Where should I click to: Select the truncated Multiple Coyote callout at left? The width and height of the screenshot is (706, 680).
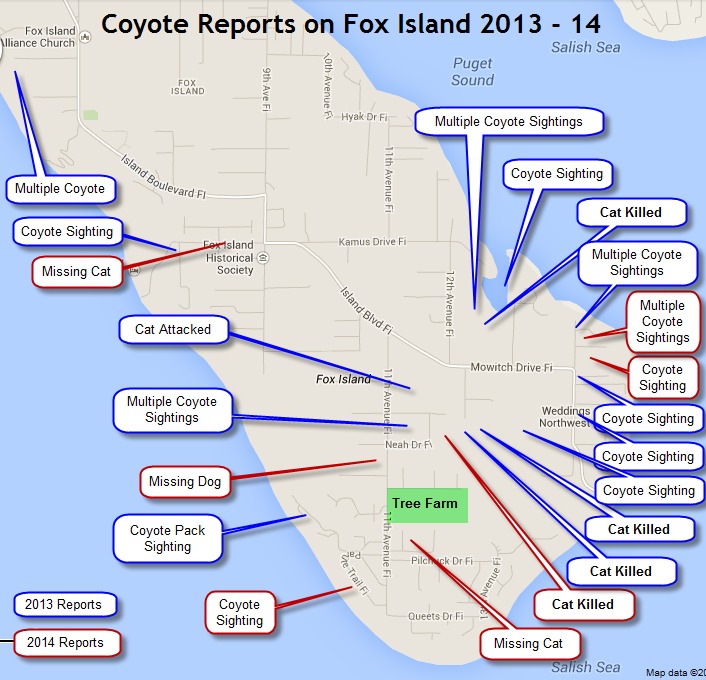(x=59, y=188)
